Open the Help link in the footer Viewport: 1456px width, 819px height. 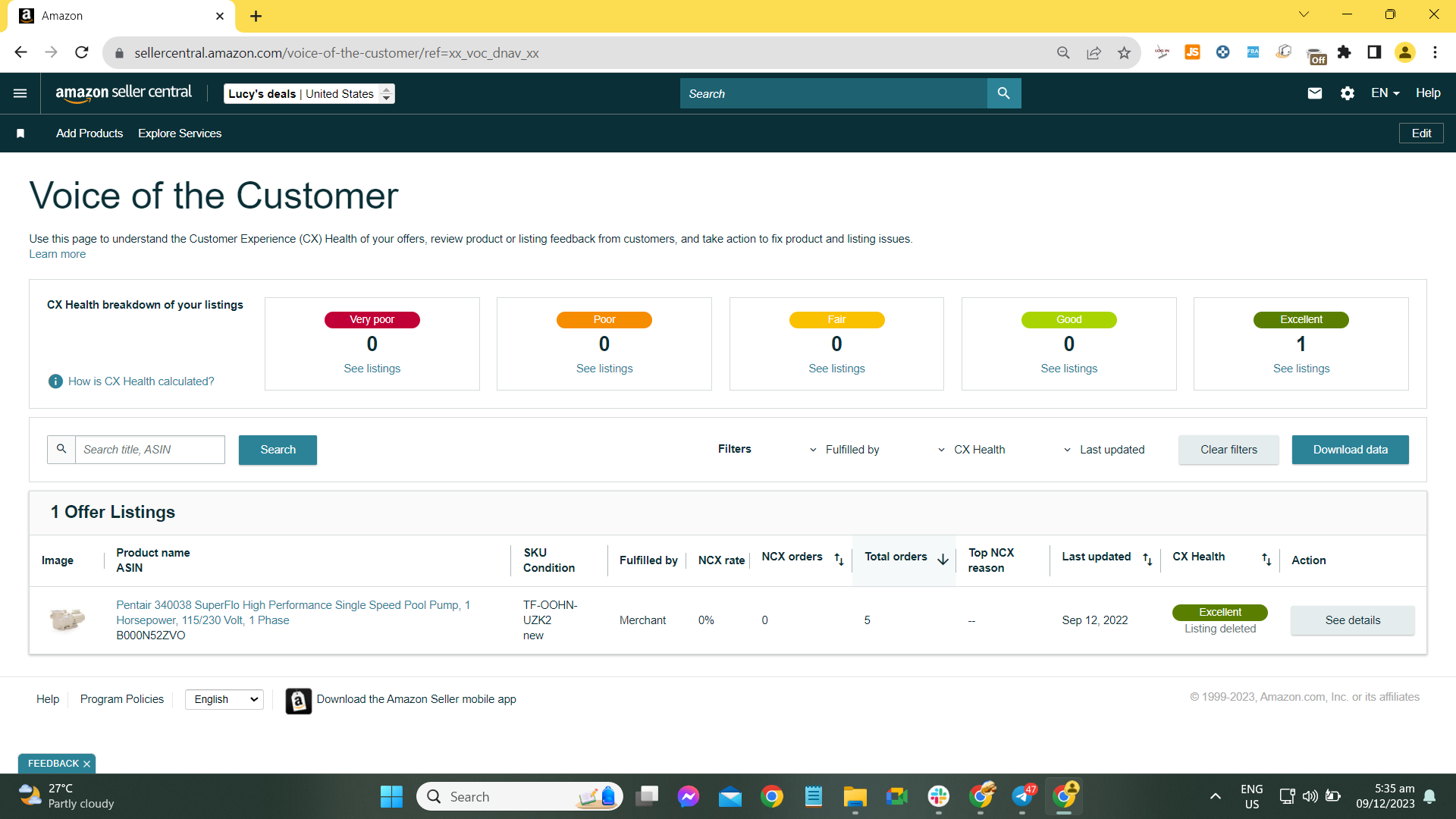[x=48, y=699]
